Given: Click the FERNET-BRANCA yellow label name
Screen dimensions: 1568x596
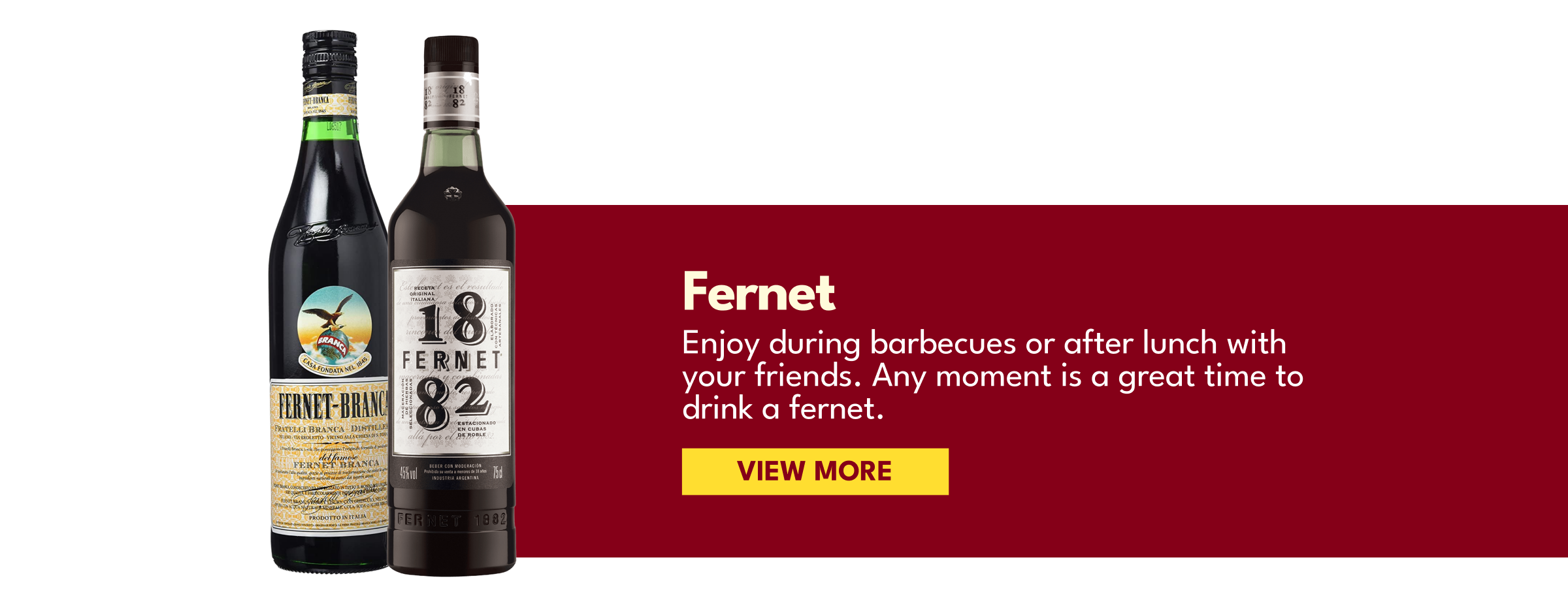Looking at the screenshot, I should click(333, 405).
